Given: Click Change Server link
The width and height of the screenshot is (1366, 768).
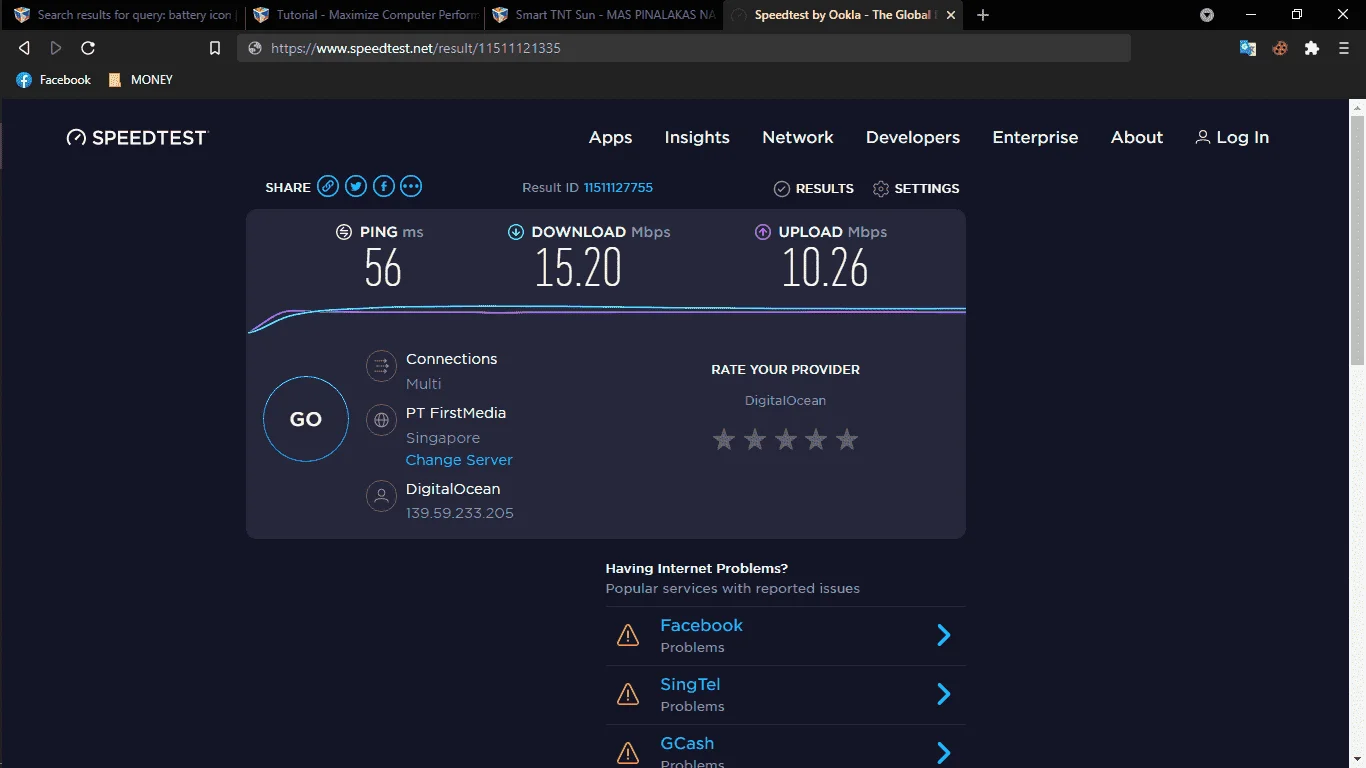Looking at the screenshot, I should click(x=459, y=460).
